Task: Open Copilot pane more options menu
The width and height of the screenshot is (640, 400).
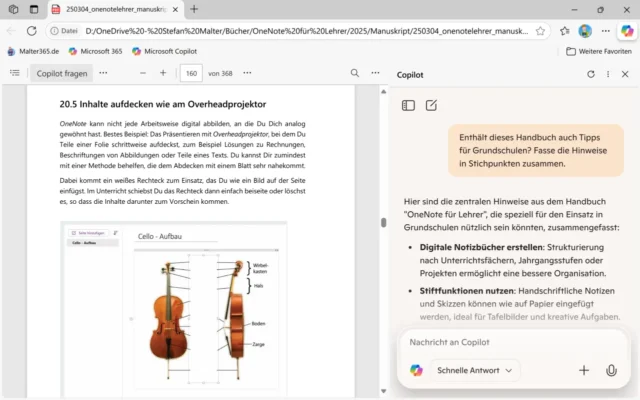Action: point(608,74)
